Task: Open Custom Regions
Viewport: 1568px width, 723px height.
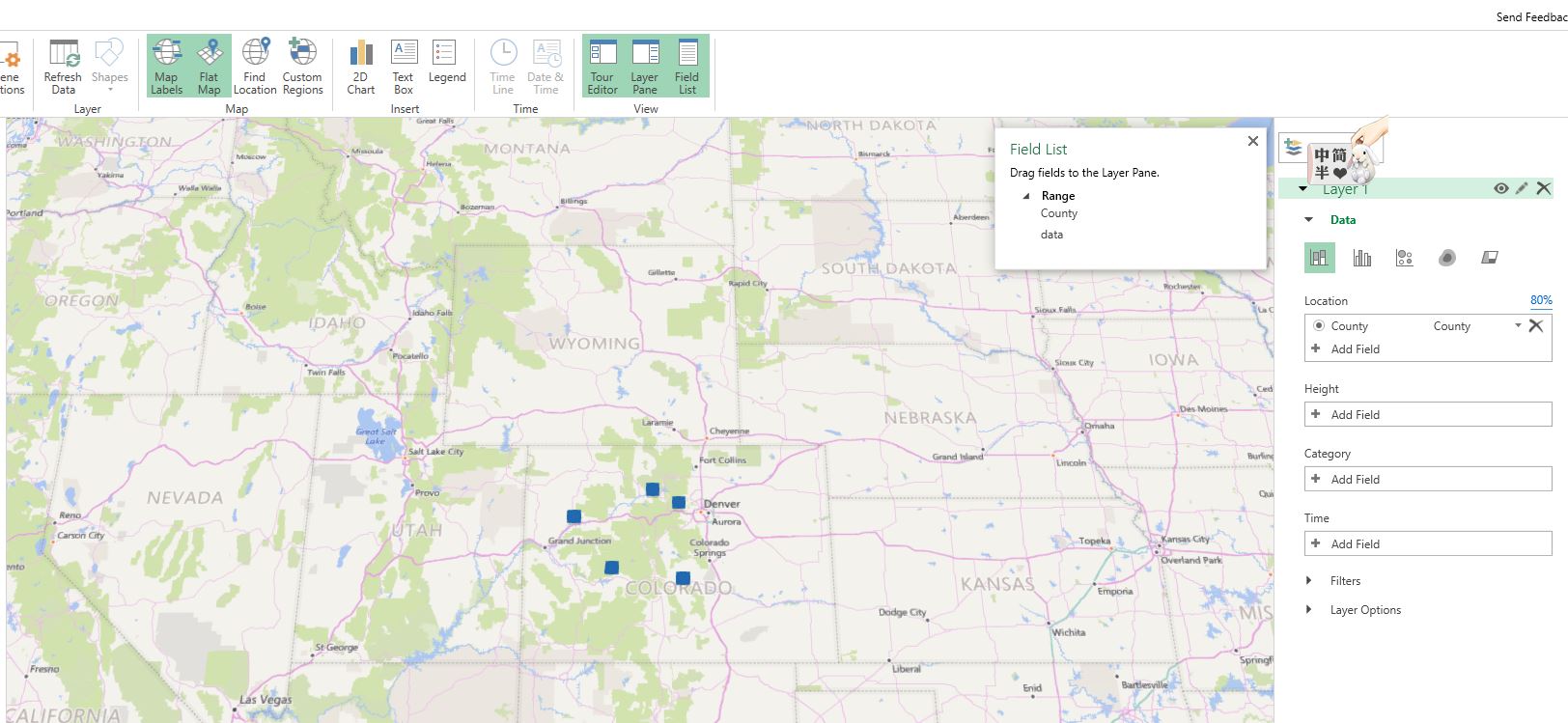Action: click(x=302, y=67)
